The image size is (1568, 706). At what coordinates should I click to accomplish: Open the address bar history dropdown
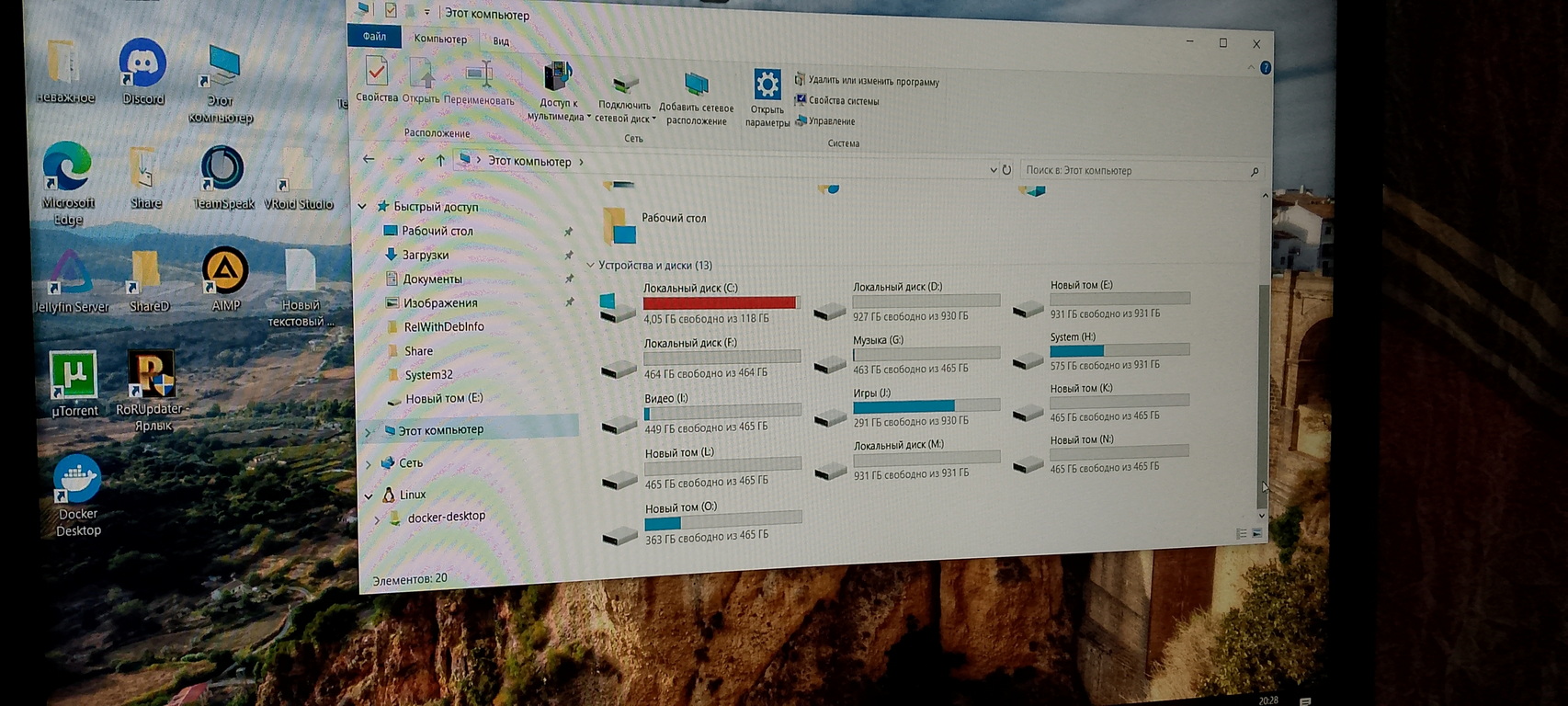993,170
